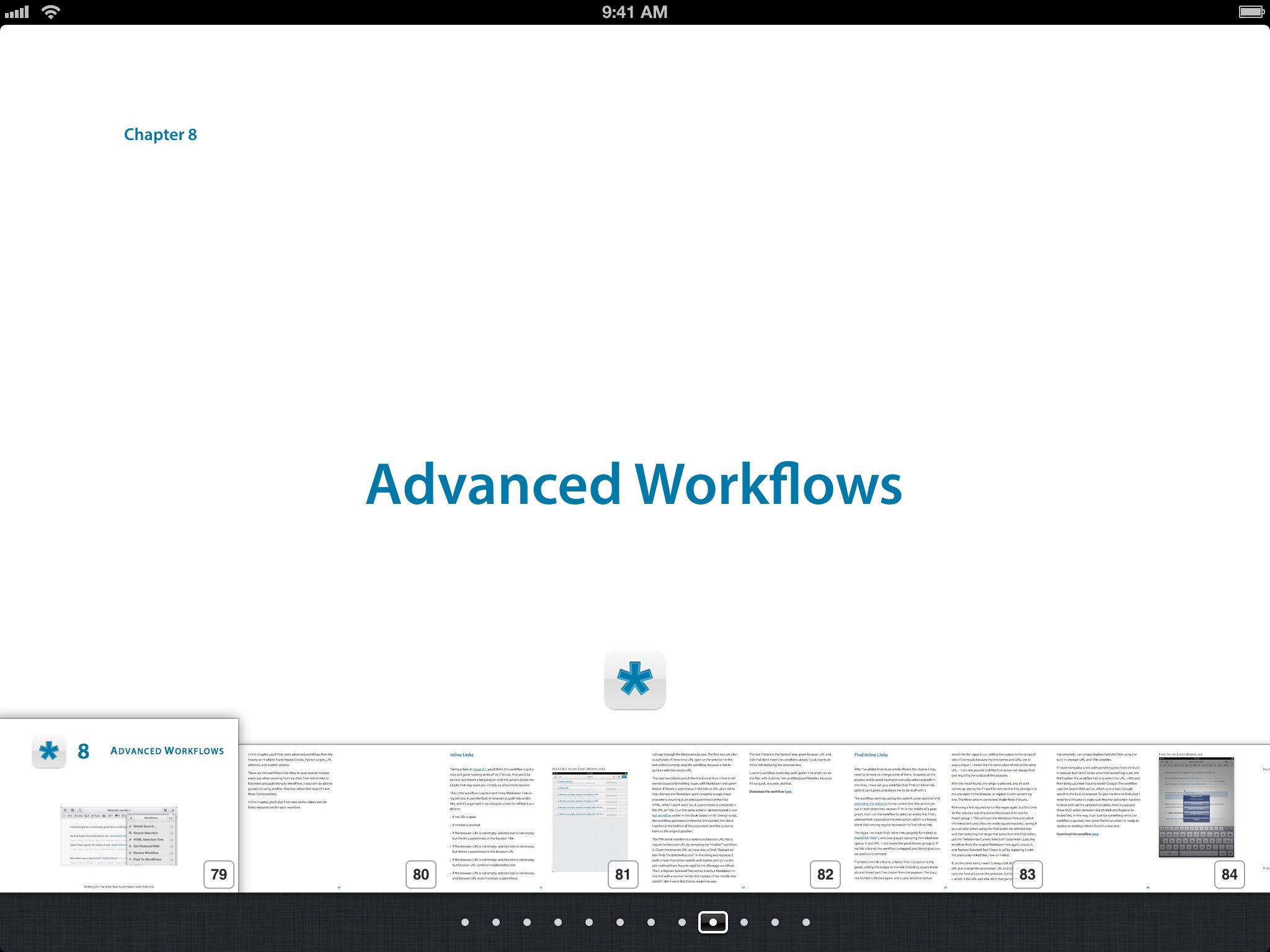Screen dimensions: 1270x952
Task: Tap the Editorial screenshot in page 79 thumbnail
Action: pyautogui.click(x=119, y=835)
